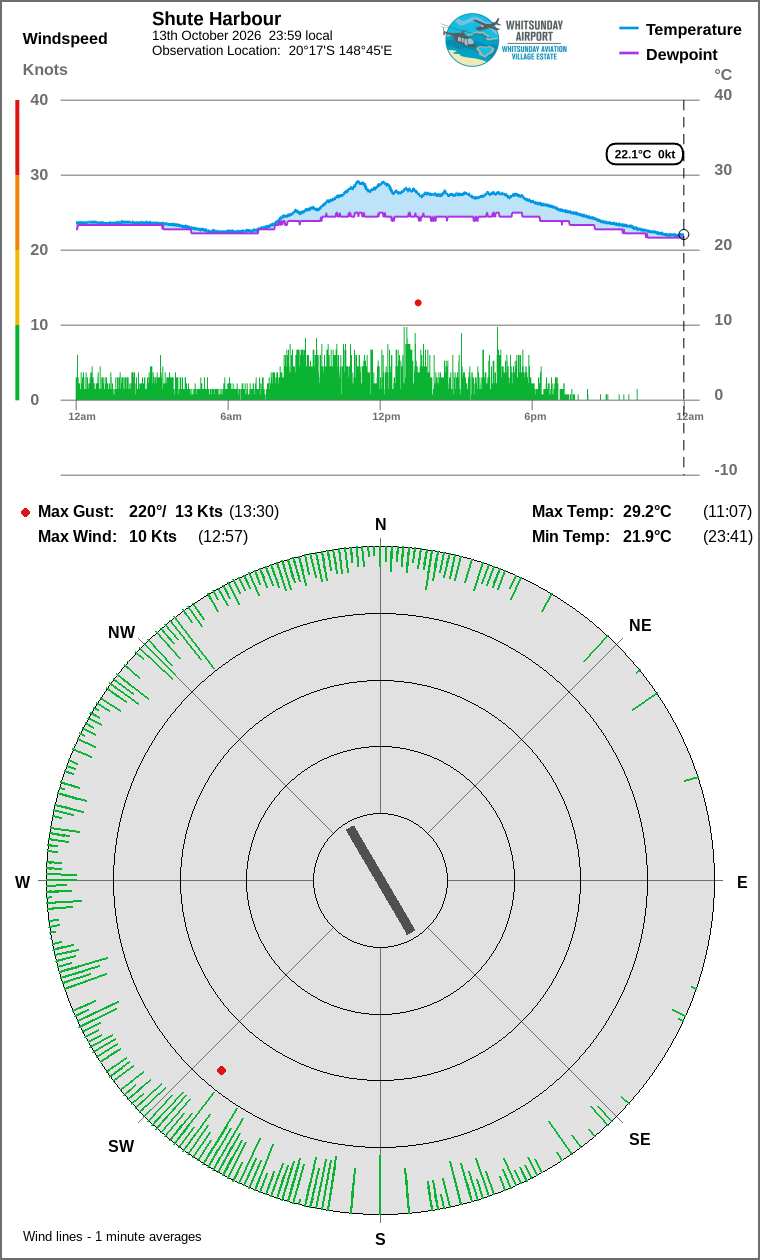Click the 40 knots left axis label
This screenshot has width=760, height=1260.
coord(39,99)
